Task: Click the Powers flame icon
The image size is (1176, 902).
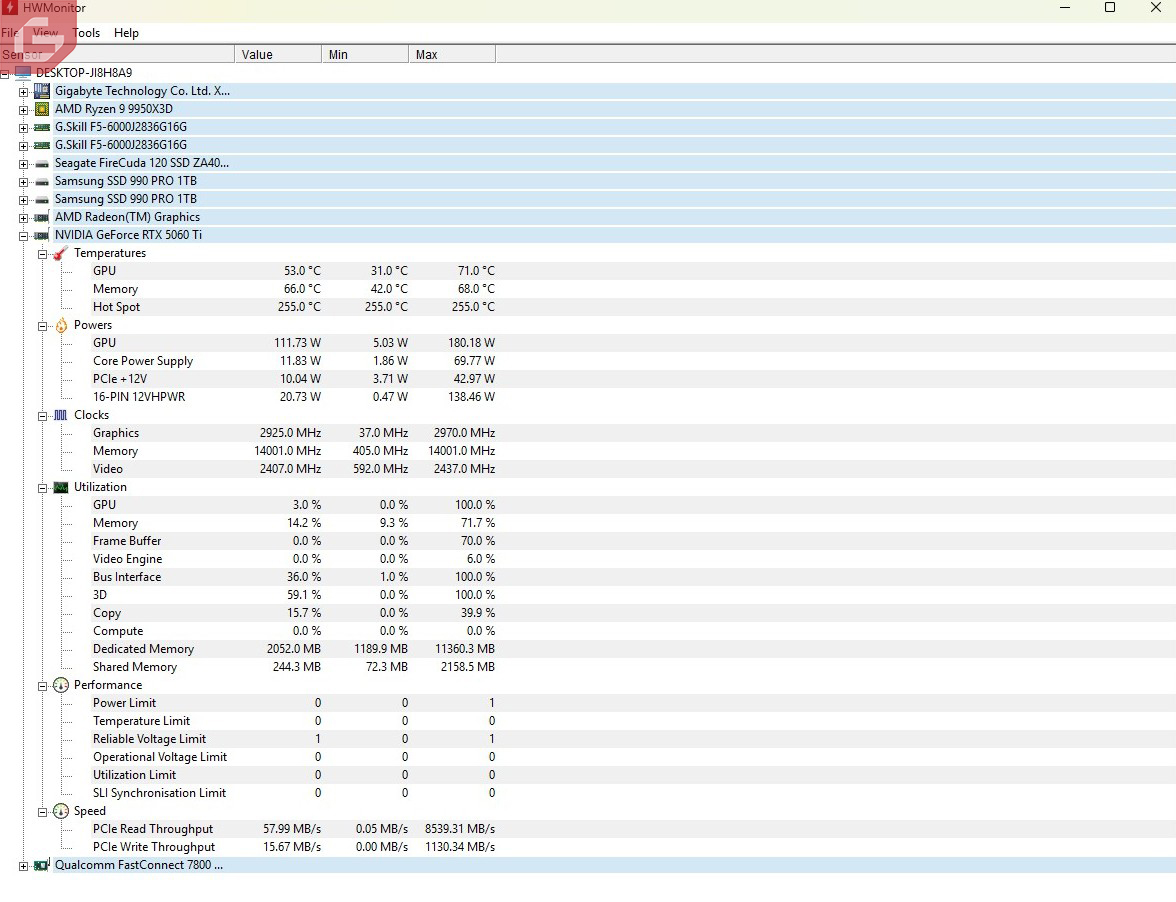Action: pos(61,325)
